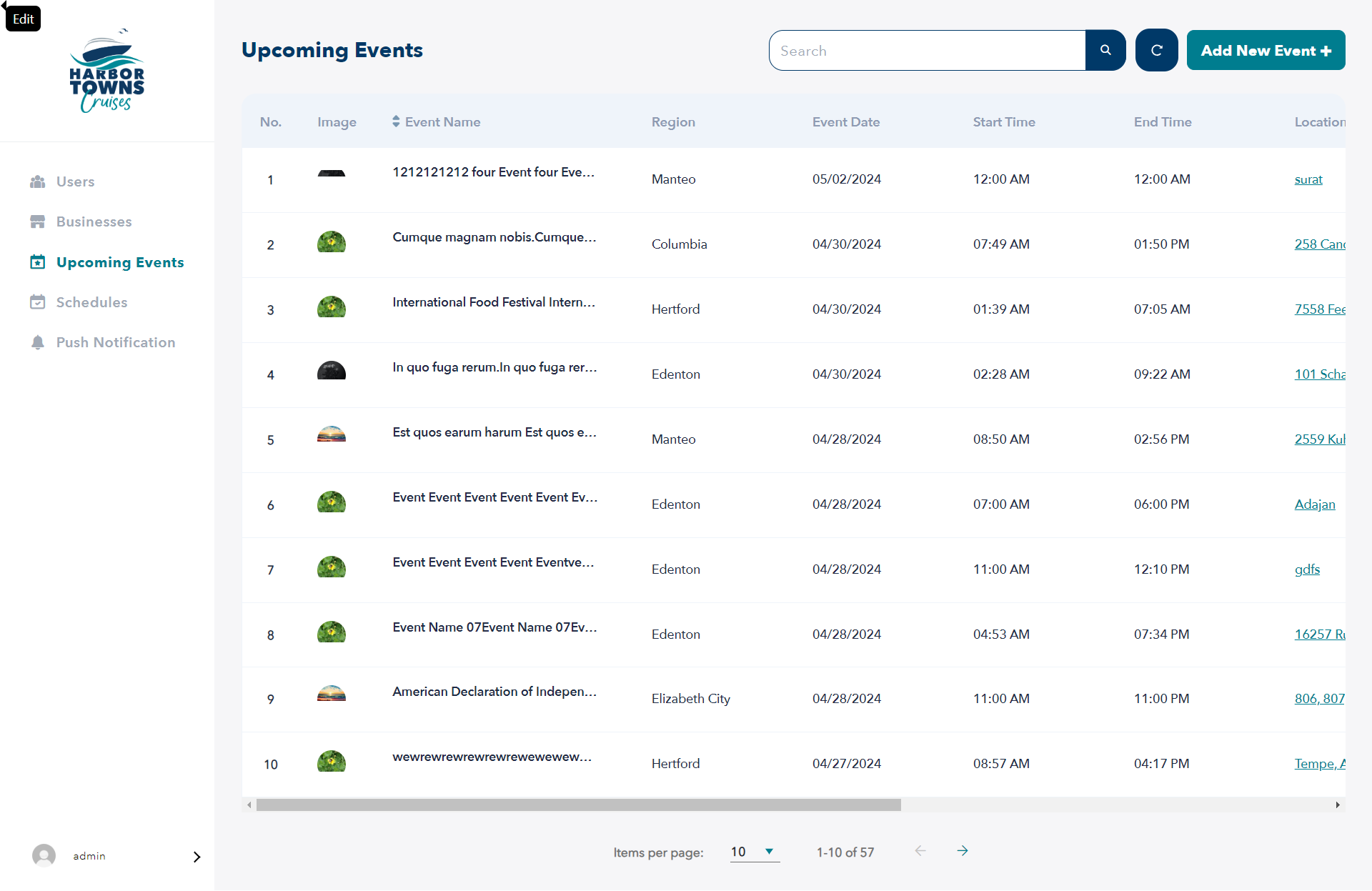Click the previous page arrow
The image size is (1372, 891).
[x=920, y=851]
